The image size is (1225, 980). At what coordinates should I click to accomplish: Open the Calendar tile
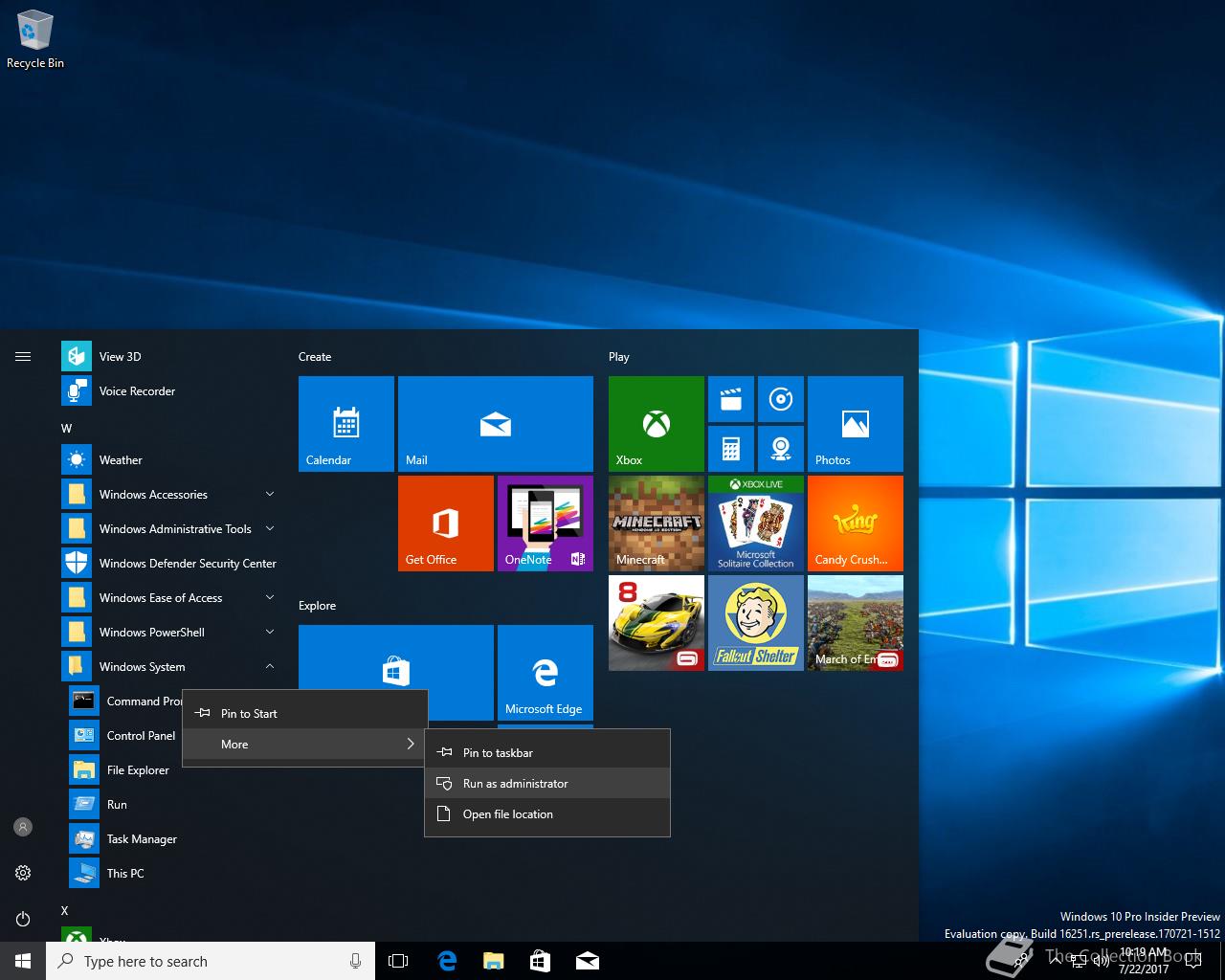pos(346,424)
